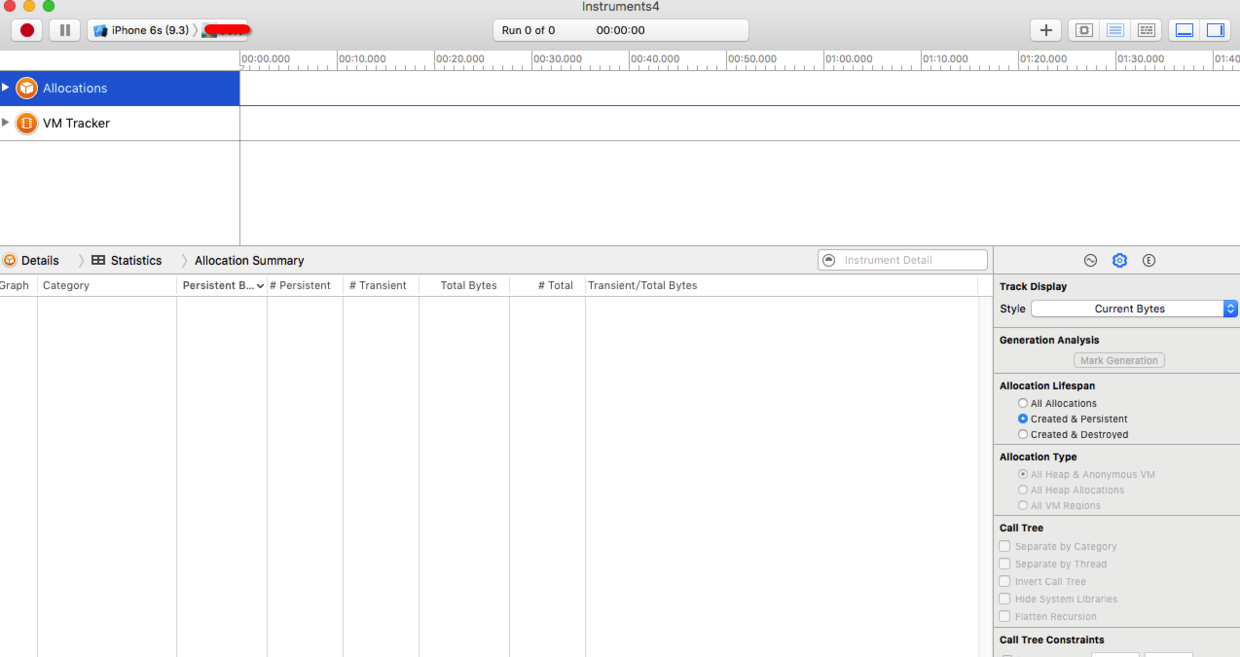The width and height of the screenshot is (1240, 657).
Task: Click the Mark Generation button
Action: pyautogui.click(x=1119, y=360)
